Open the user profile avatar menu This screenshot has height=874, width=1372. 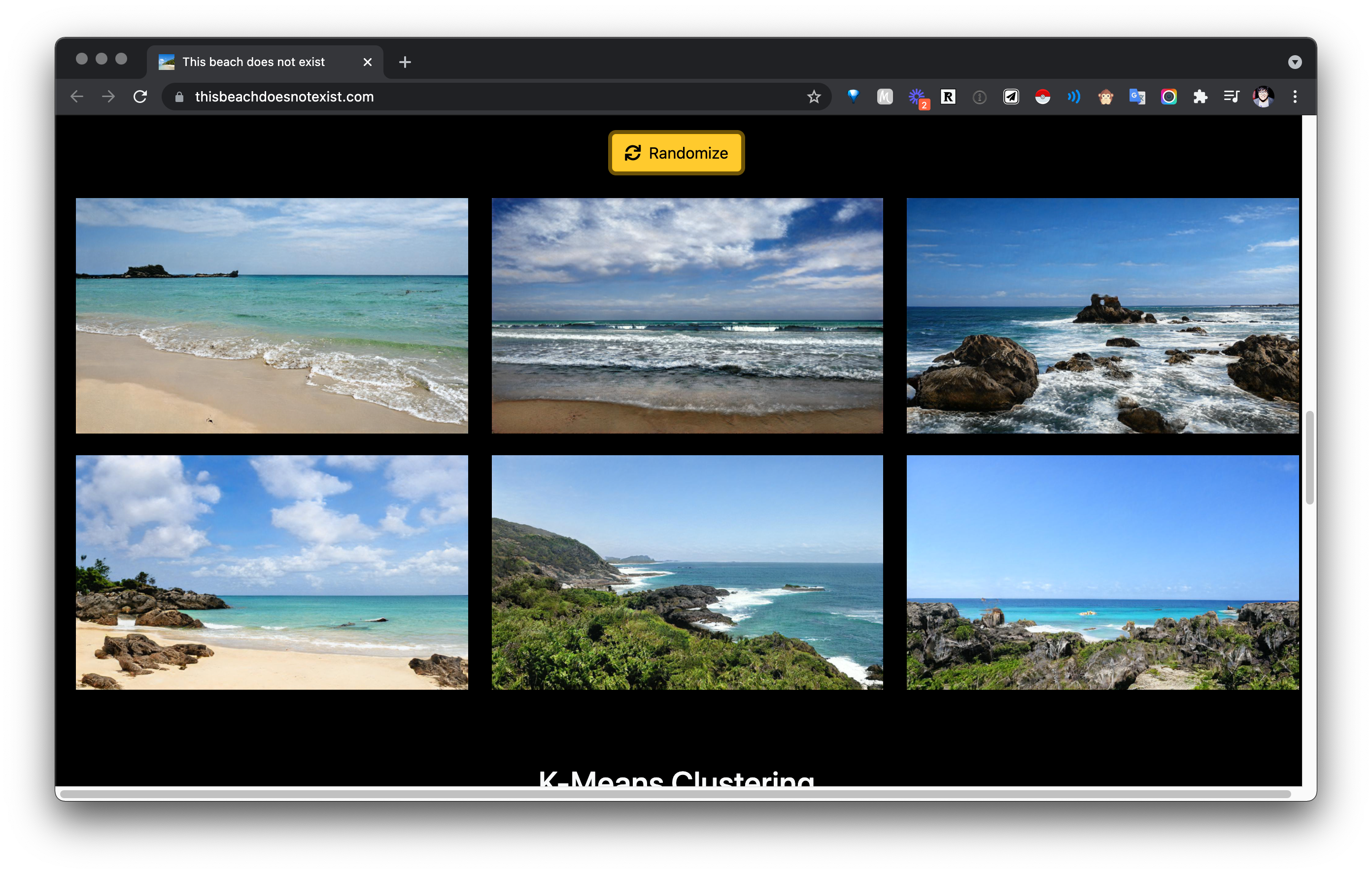pyautogui.click(x=1263, y=97)
